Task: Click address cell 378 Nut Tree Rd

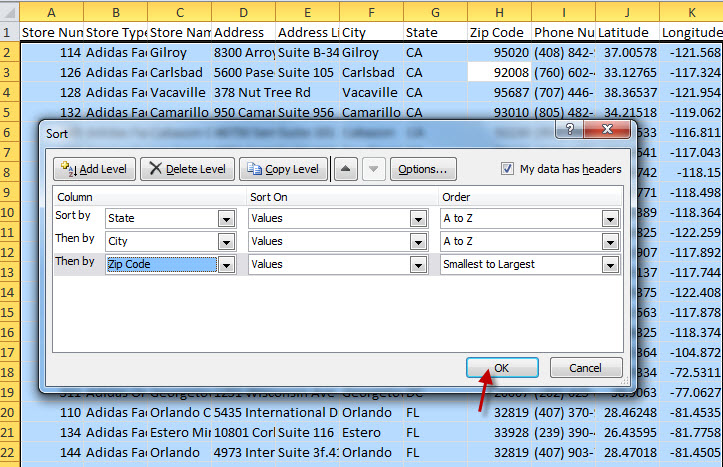Action: click(244, 93)
